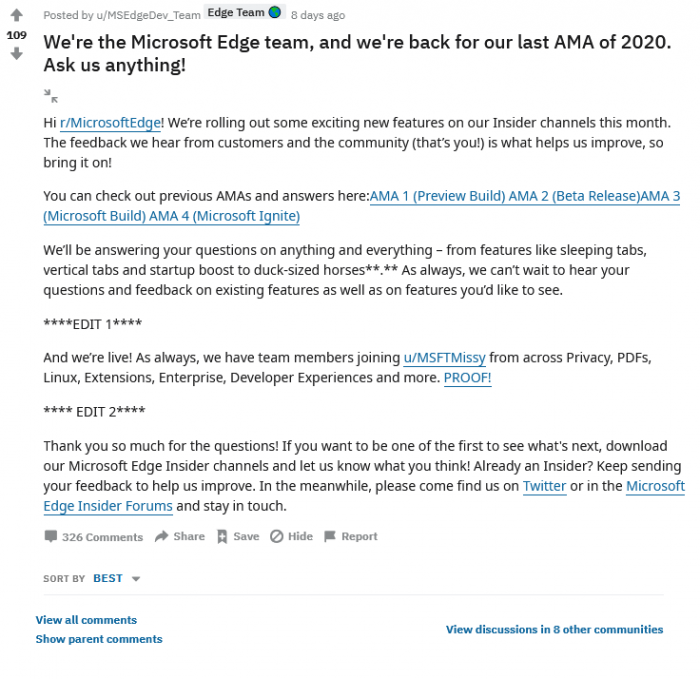Click the Save bookmark icon
700x679 pixels.
tap(222, 537)
